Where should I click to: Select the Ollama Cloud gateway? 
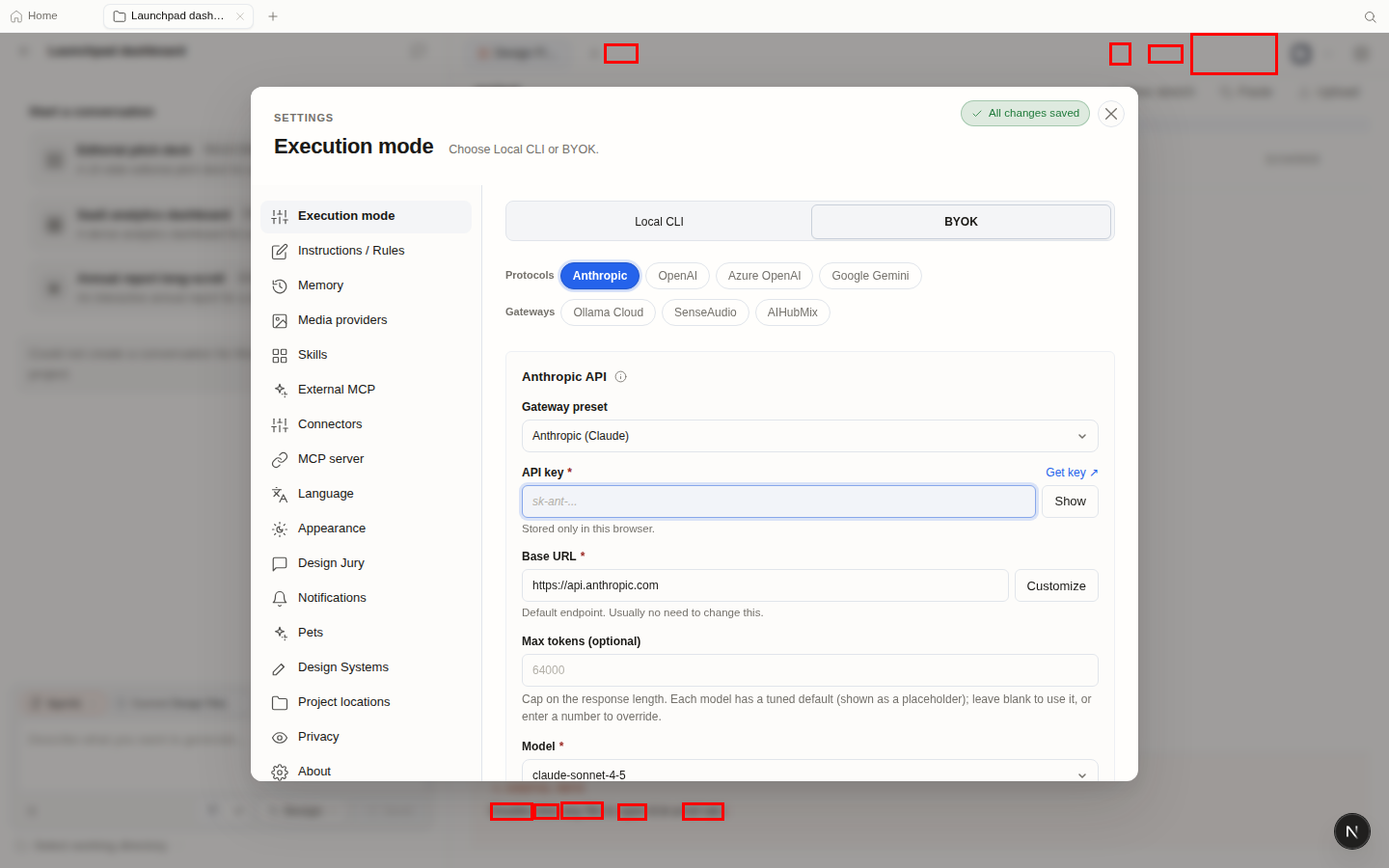(x=608, y=312)
